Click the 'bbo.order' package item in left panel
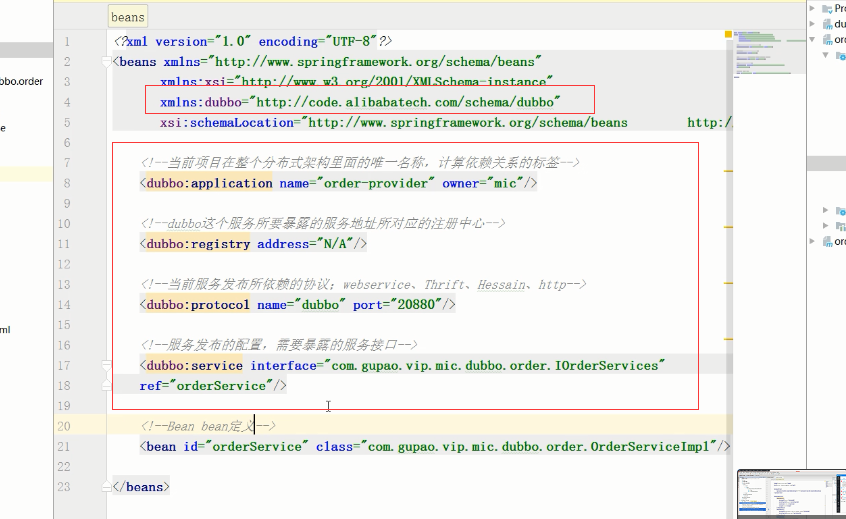Viewport: 846px width, 519px height. (22, 81)
